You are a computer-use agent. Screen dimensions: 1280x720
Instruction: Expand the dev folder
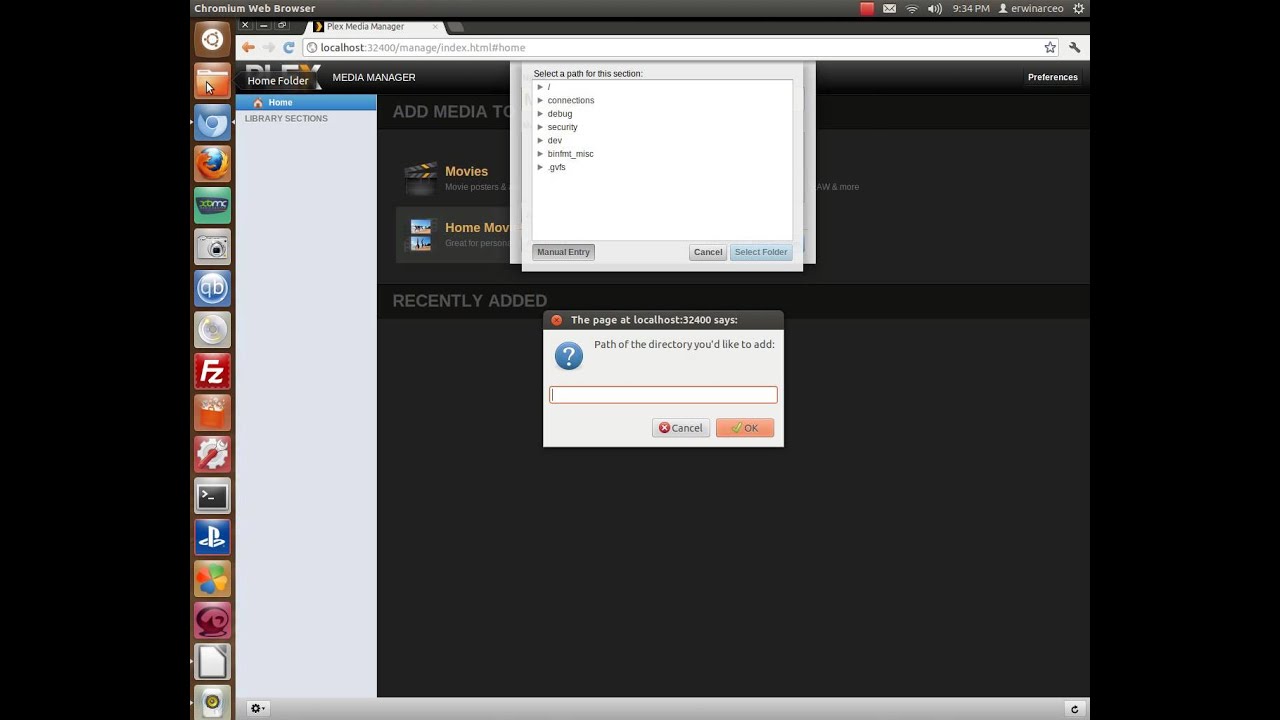pos(540,140)
